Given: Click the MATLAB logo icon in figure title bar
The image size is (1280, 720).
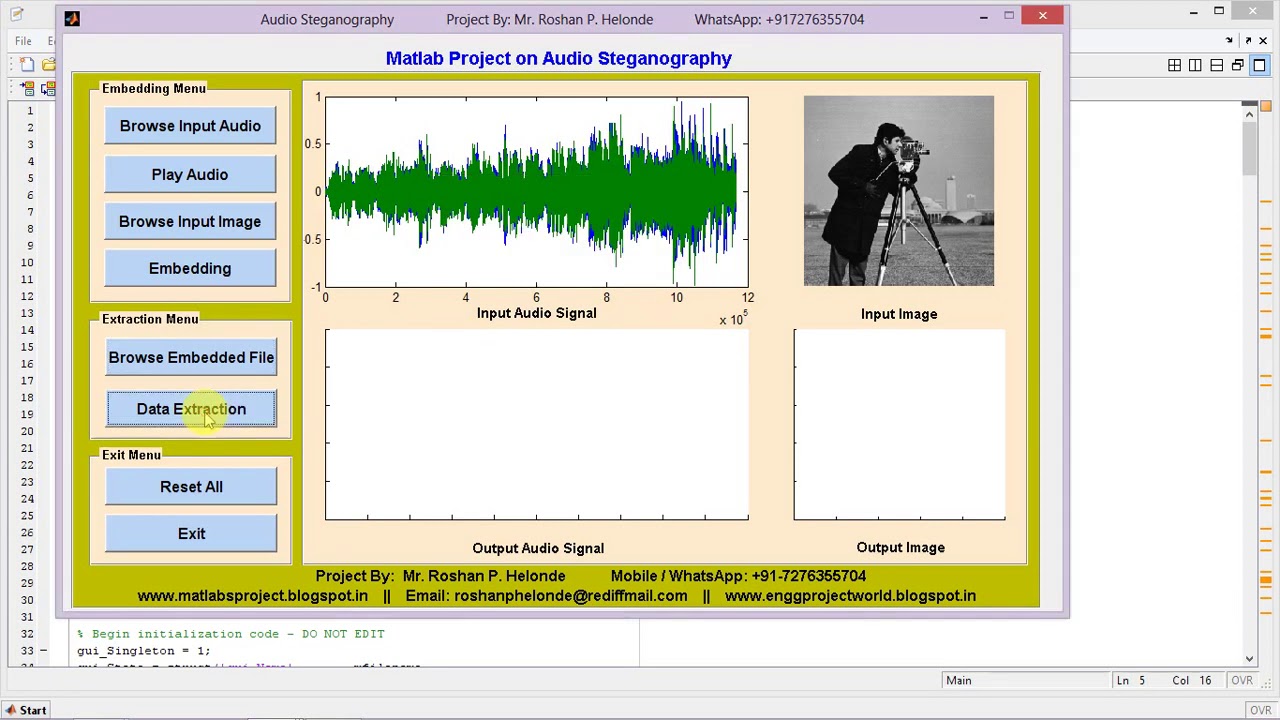Looking at the screenshot, I should pyautogui.click(x=72, y=19).
